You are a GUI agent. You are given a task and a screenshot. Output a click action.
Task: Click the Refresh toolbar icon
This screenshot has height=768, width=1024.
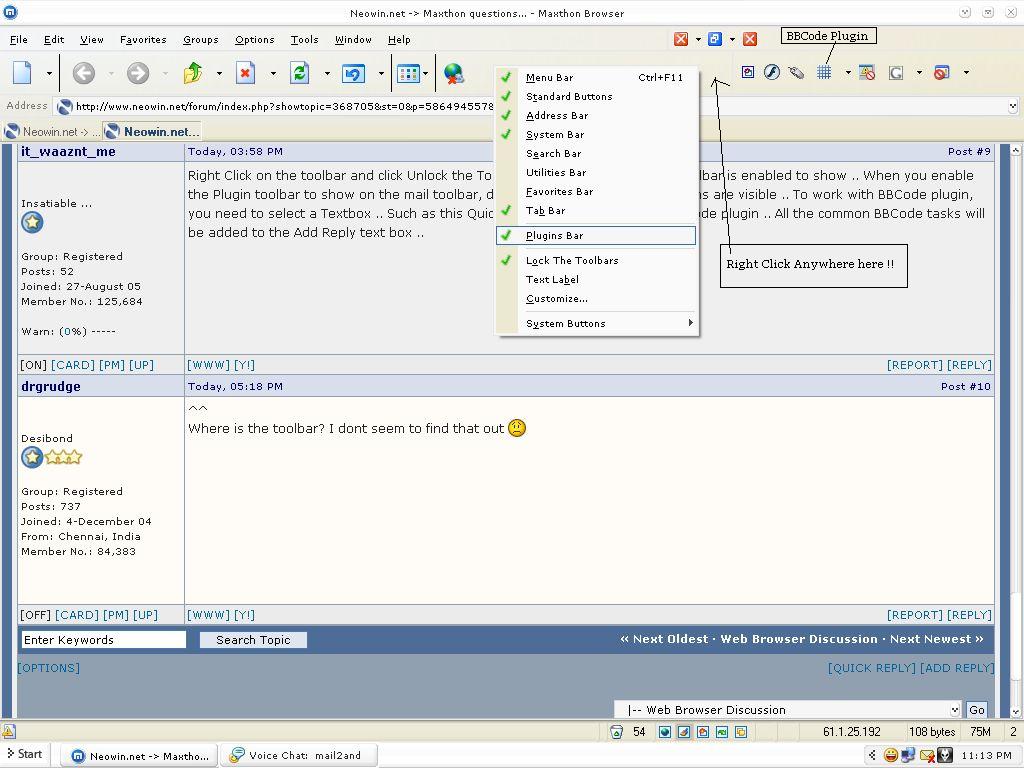[299, 73]
